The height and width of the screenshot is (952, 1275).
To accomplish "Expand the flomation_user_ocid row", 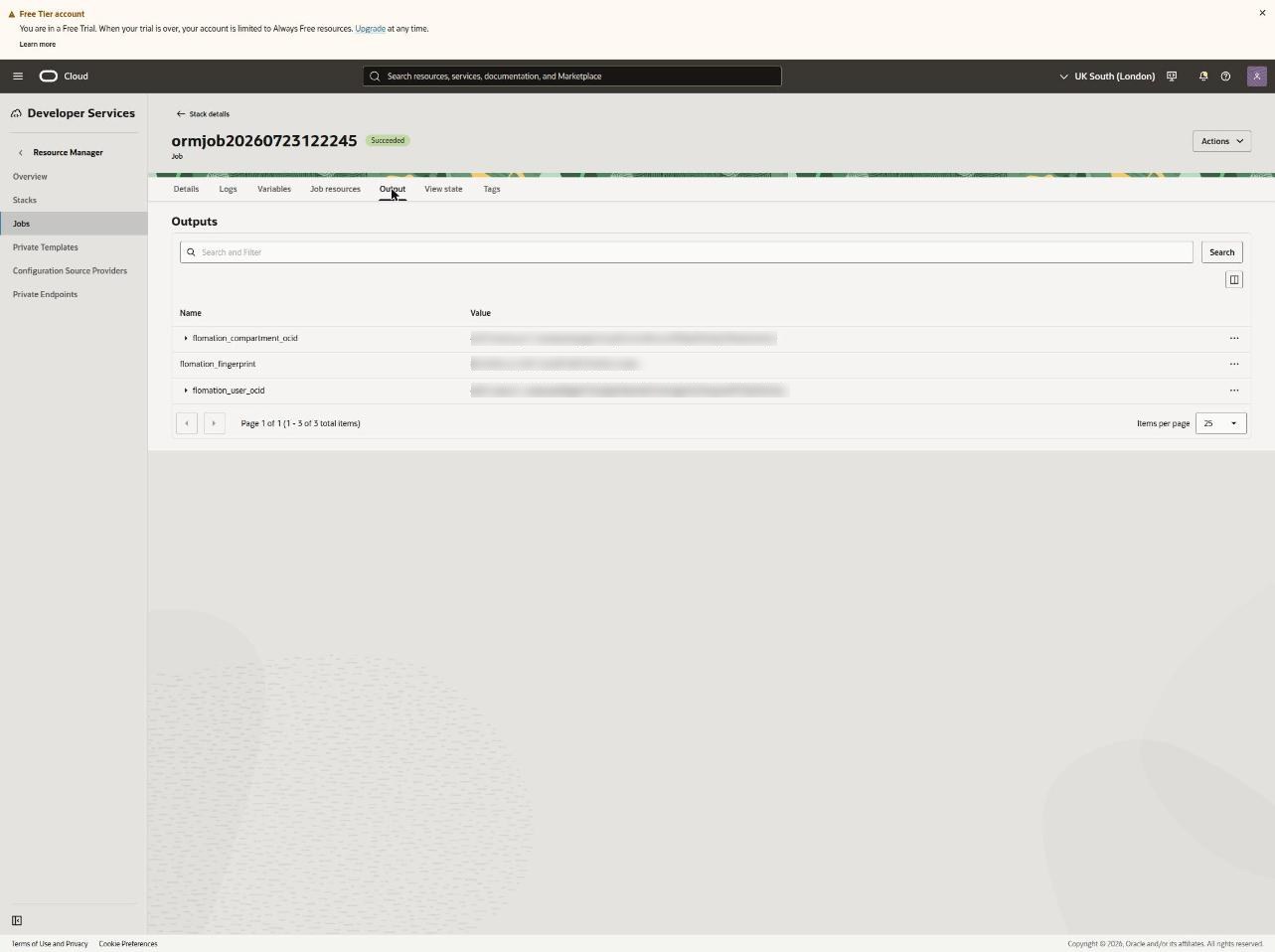I will point(186,391).
